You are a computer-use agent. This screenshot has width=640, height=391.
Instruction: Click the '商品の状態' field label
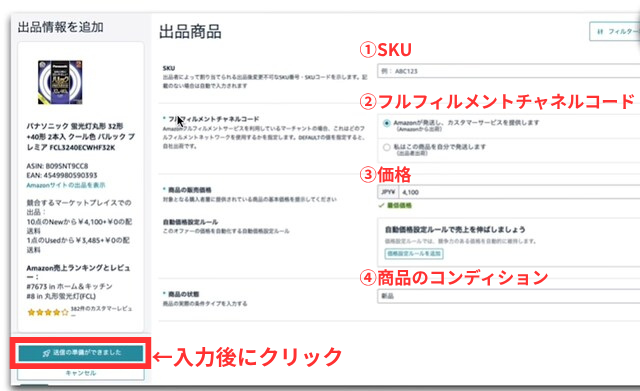click(183, 294)
